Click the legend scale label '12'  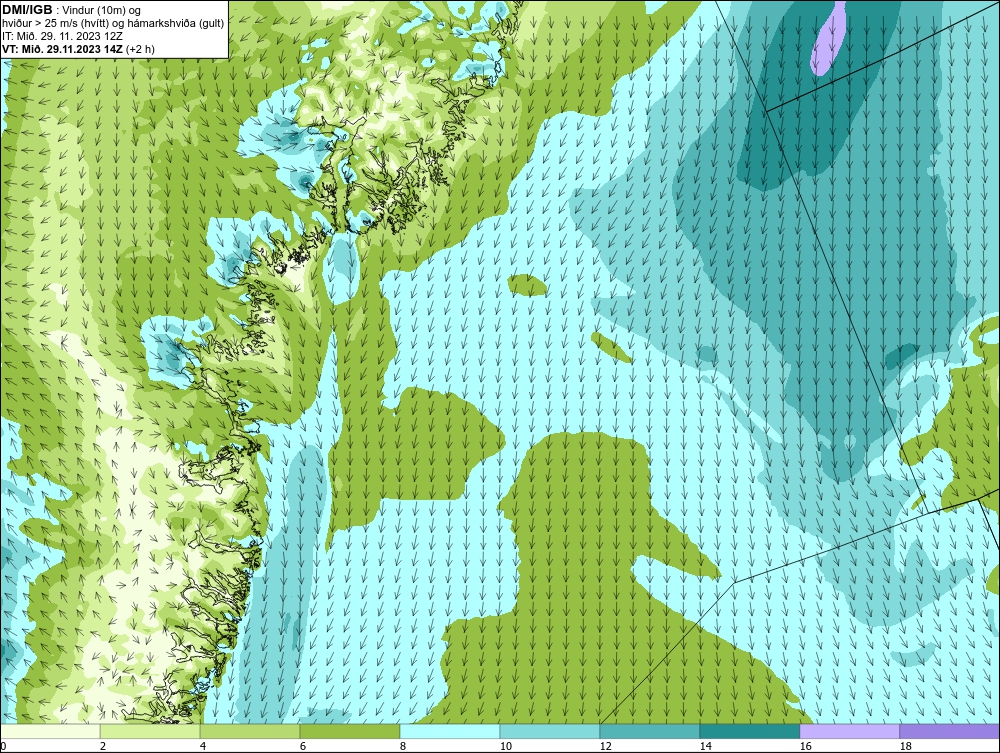(x=605, y=746)
